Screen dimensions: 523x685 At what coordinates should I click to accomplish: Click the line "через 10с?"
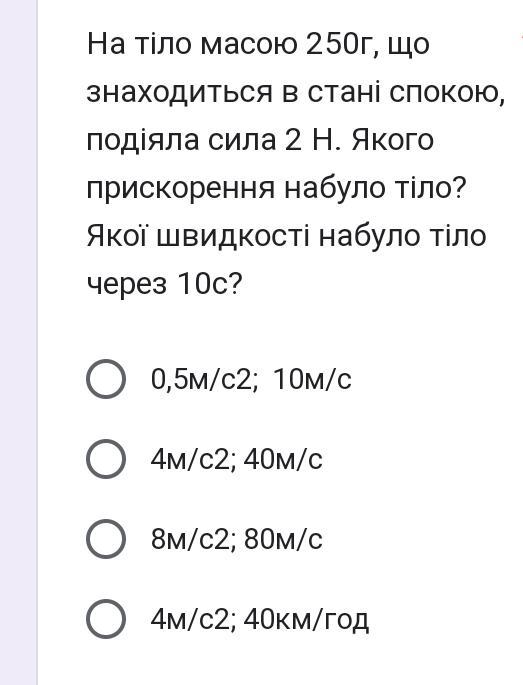click(164, 284)
